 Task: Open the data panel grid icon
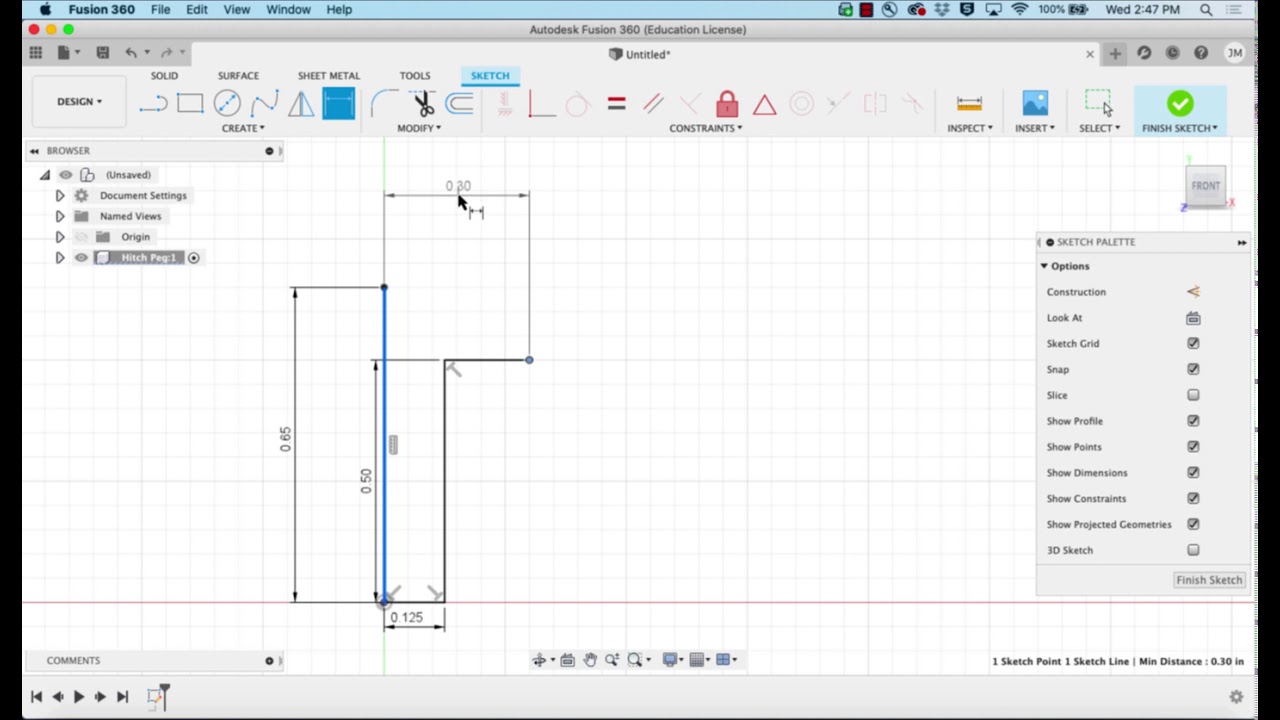point(35,53)
